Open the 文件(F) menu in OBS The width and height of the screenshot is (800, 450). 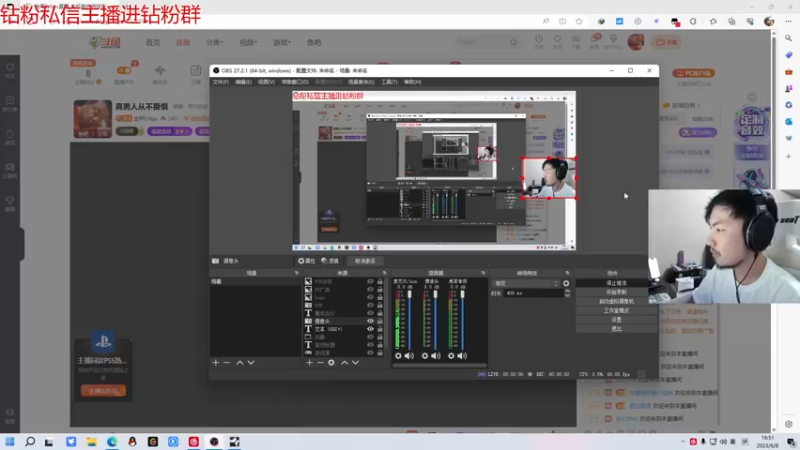point(220,82)
